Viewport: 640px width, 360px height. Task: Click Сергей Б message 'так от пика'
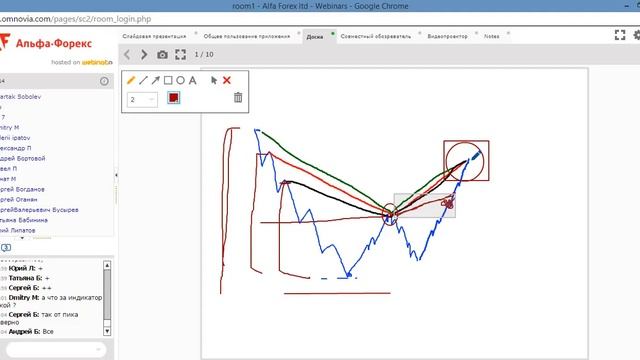pos(39,318)
